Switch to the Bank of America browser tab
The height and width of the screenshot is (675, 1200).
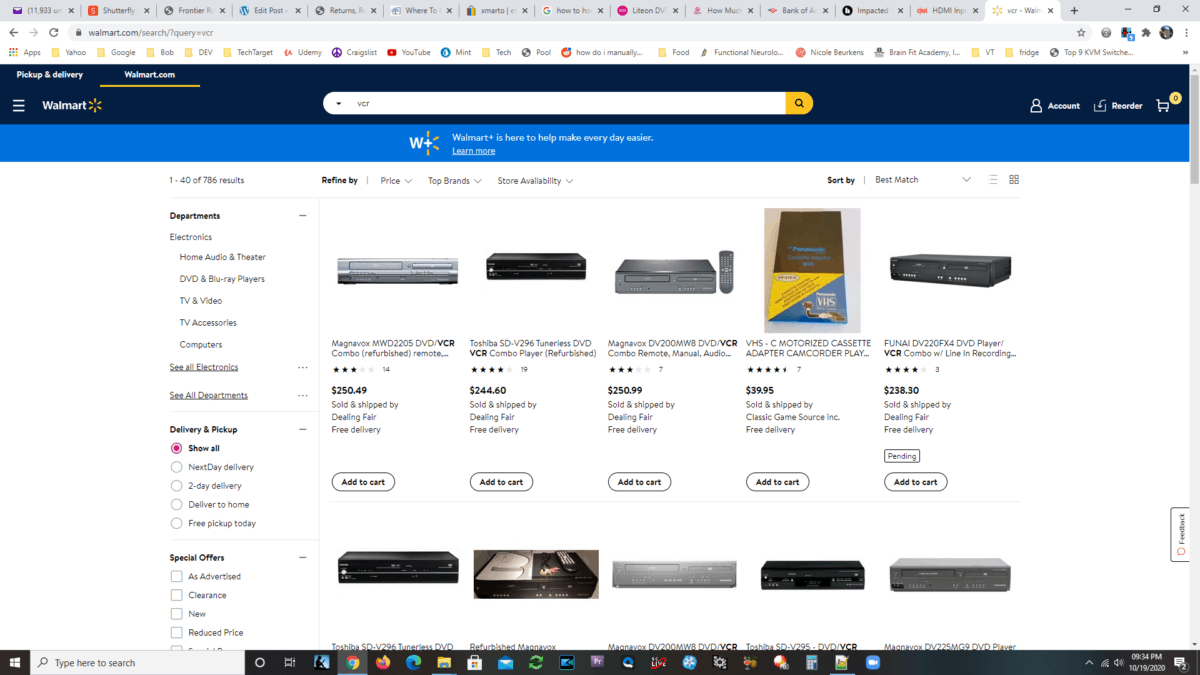796,11
